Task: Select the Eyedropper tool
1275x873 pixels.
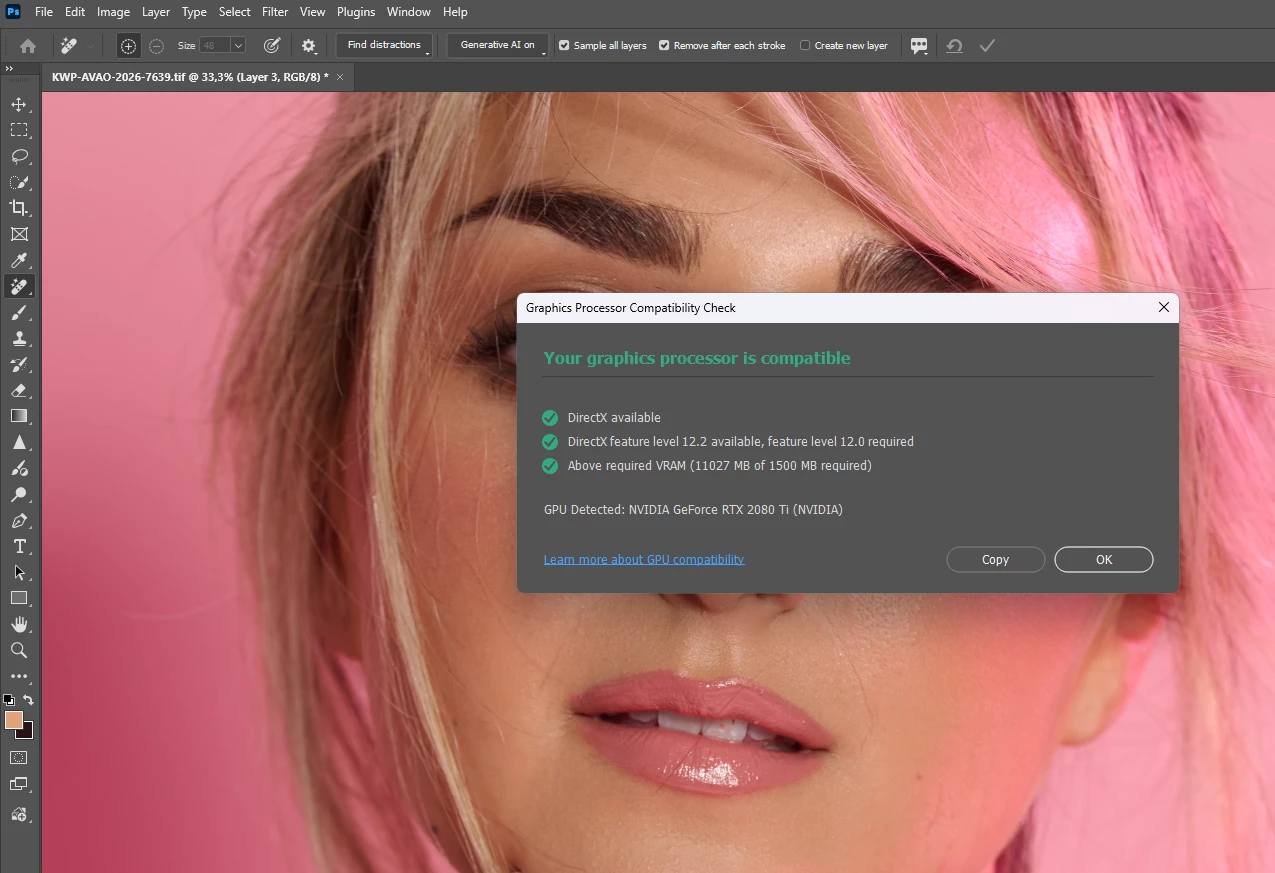Action: (x=19, y=261)
